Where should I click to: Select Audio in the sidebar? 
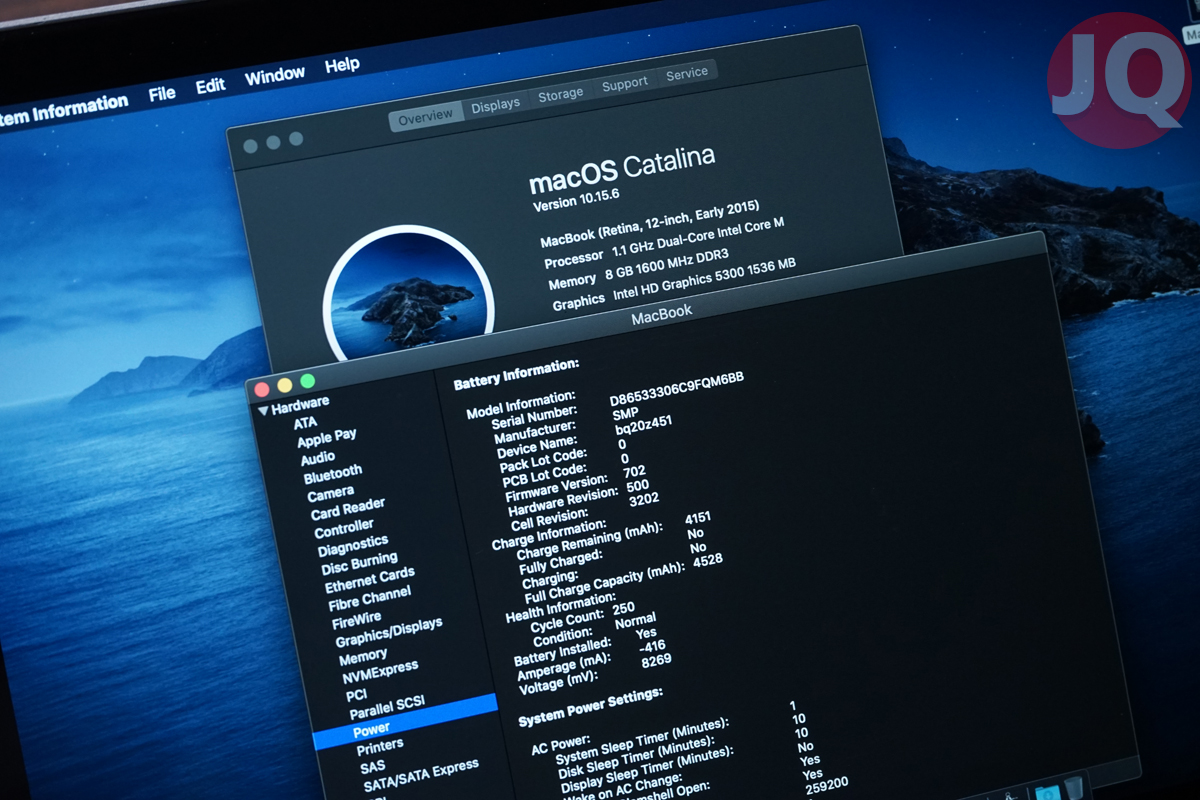tap(318, 458)
